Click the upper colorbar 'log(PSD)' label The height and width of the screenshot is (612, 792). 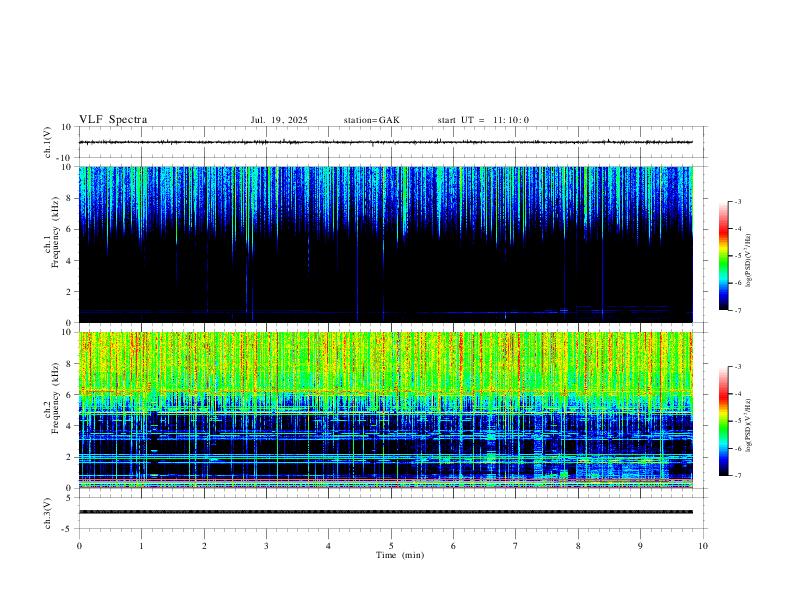(x=749, y=260)
